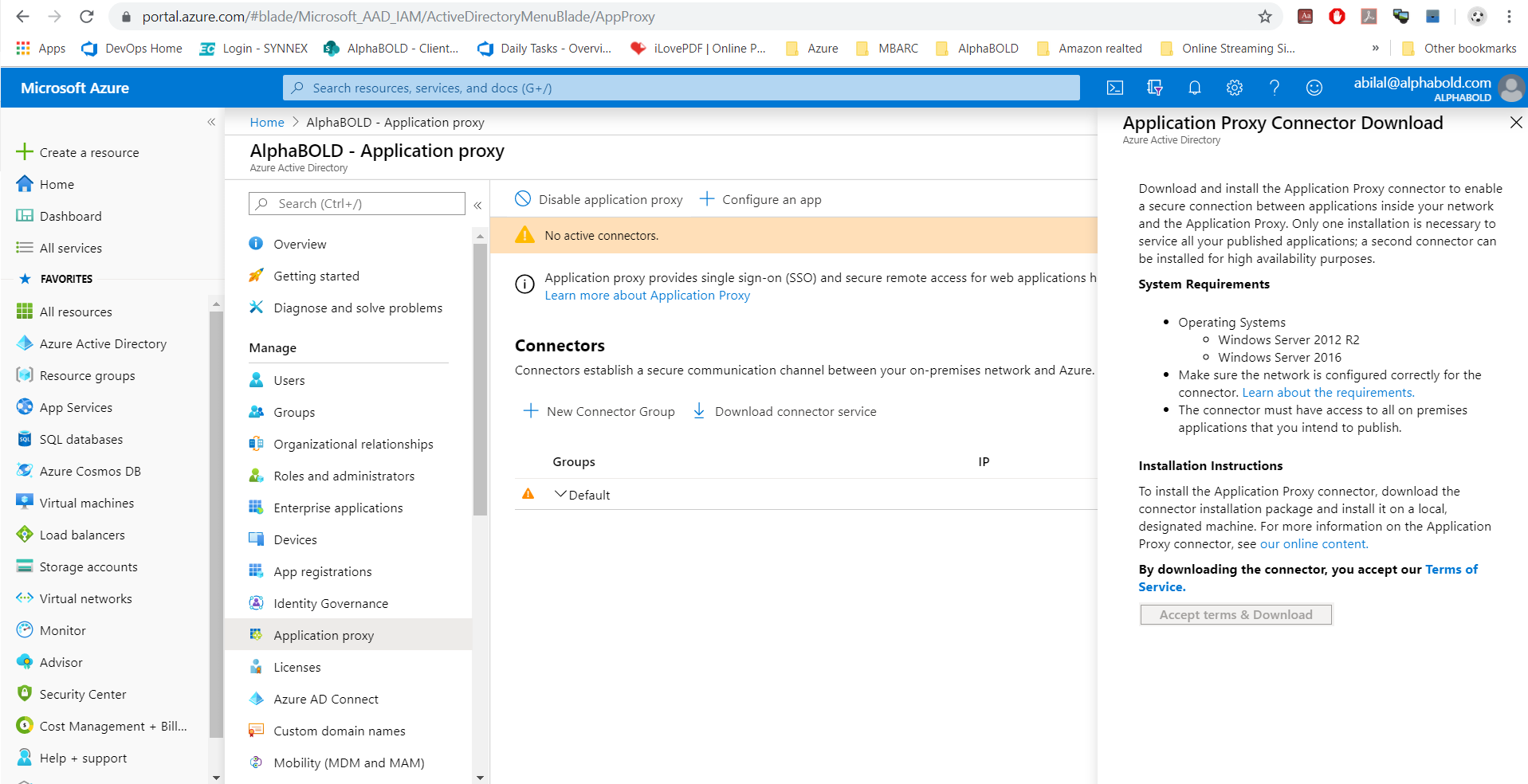Bookmark this page with the star icon

(1265, 16)
